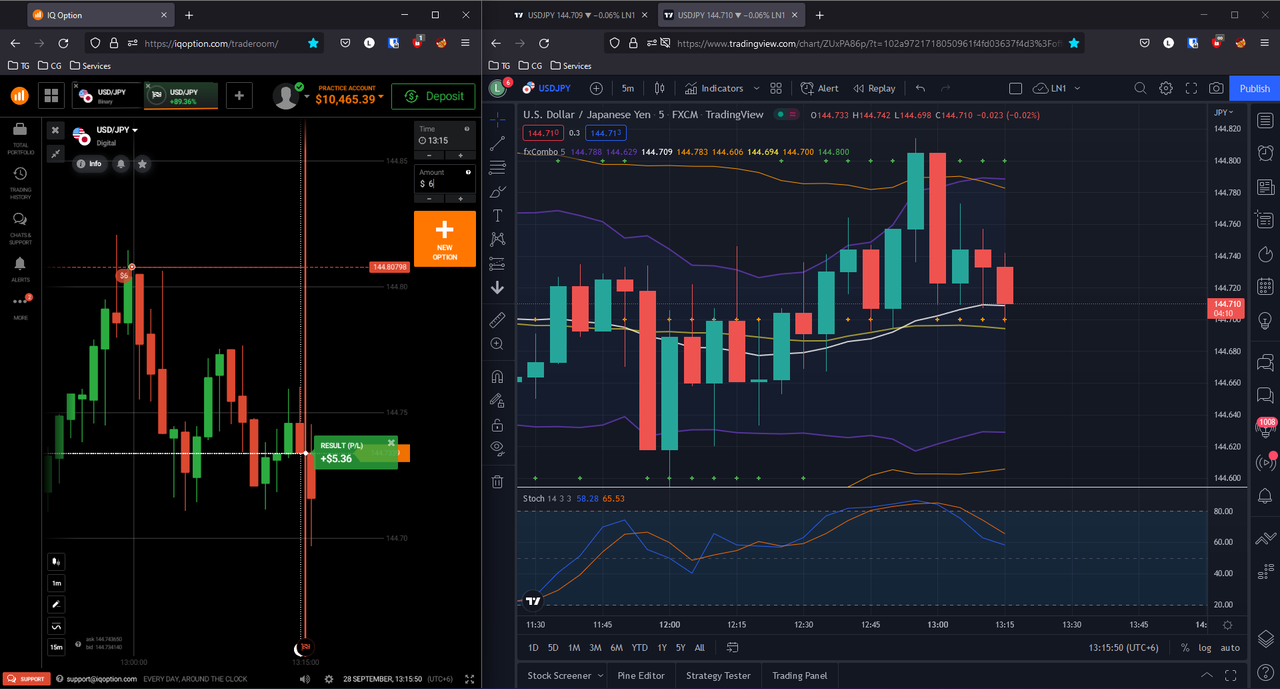
Task: Click the blue Publish button
Action: (1254, 88)
